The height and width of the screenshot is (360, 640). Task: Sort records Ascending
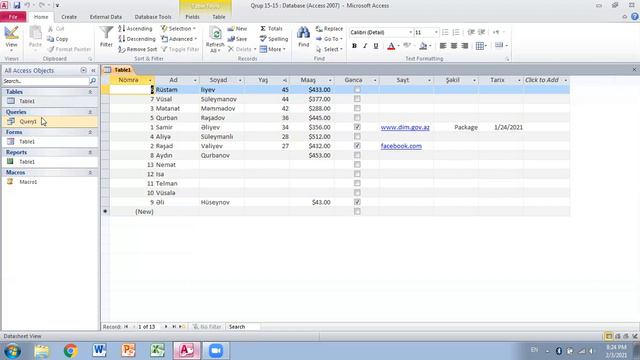point(136,29)
